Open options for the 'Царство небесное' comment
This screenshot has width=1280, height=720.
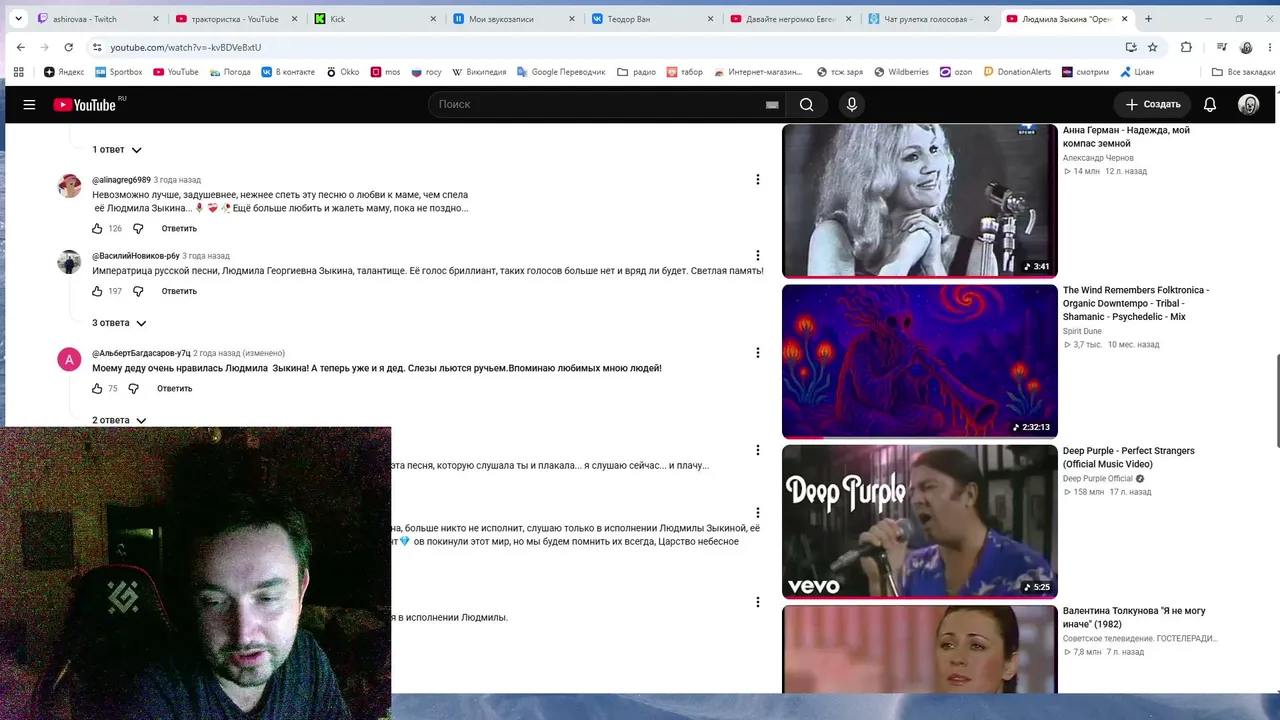(x=757, y=513)
